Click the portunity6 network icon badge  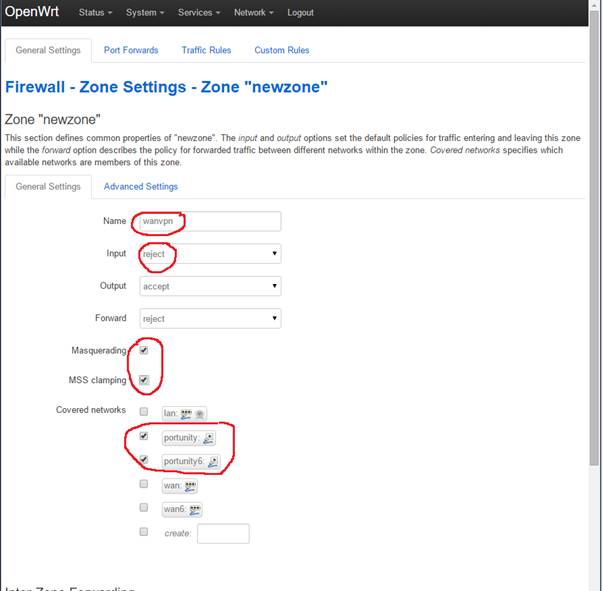click(212, 461)
